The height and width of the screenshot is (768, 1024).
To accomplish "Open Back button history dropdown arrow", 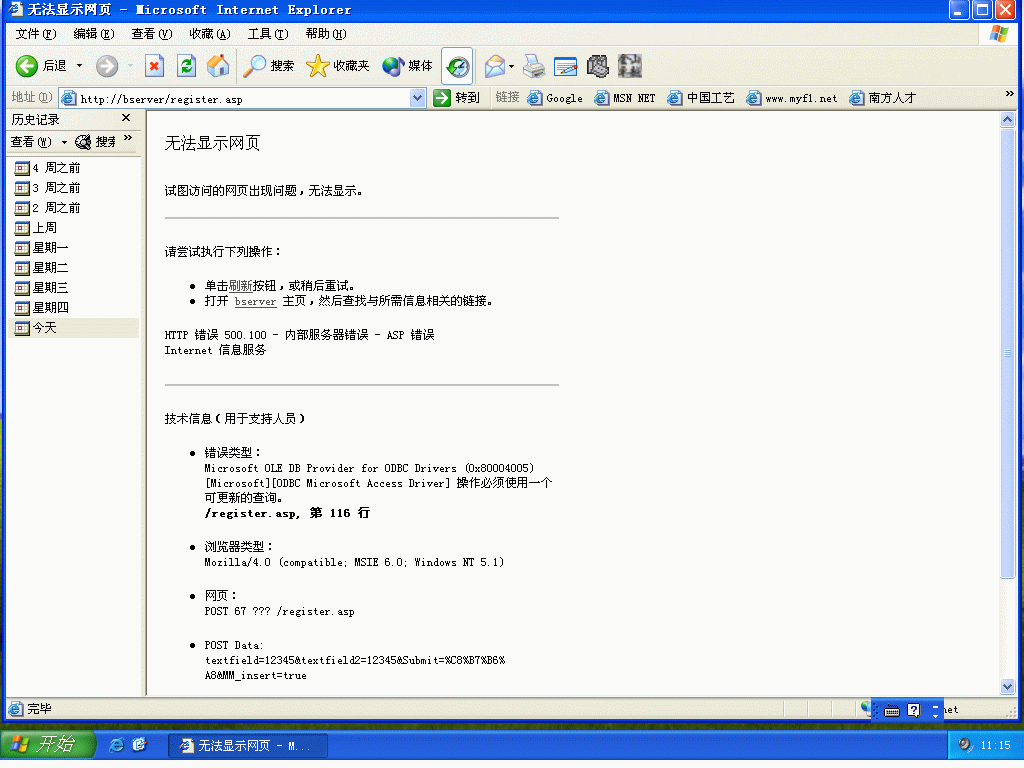I will [x=80, y=66].
